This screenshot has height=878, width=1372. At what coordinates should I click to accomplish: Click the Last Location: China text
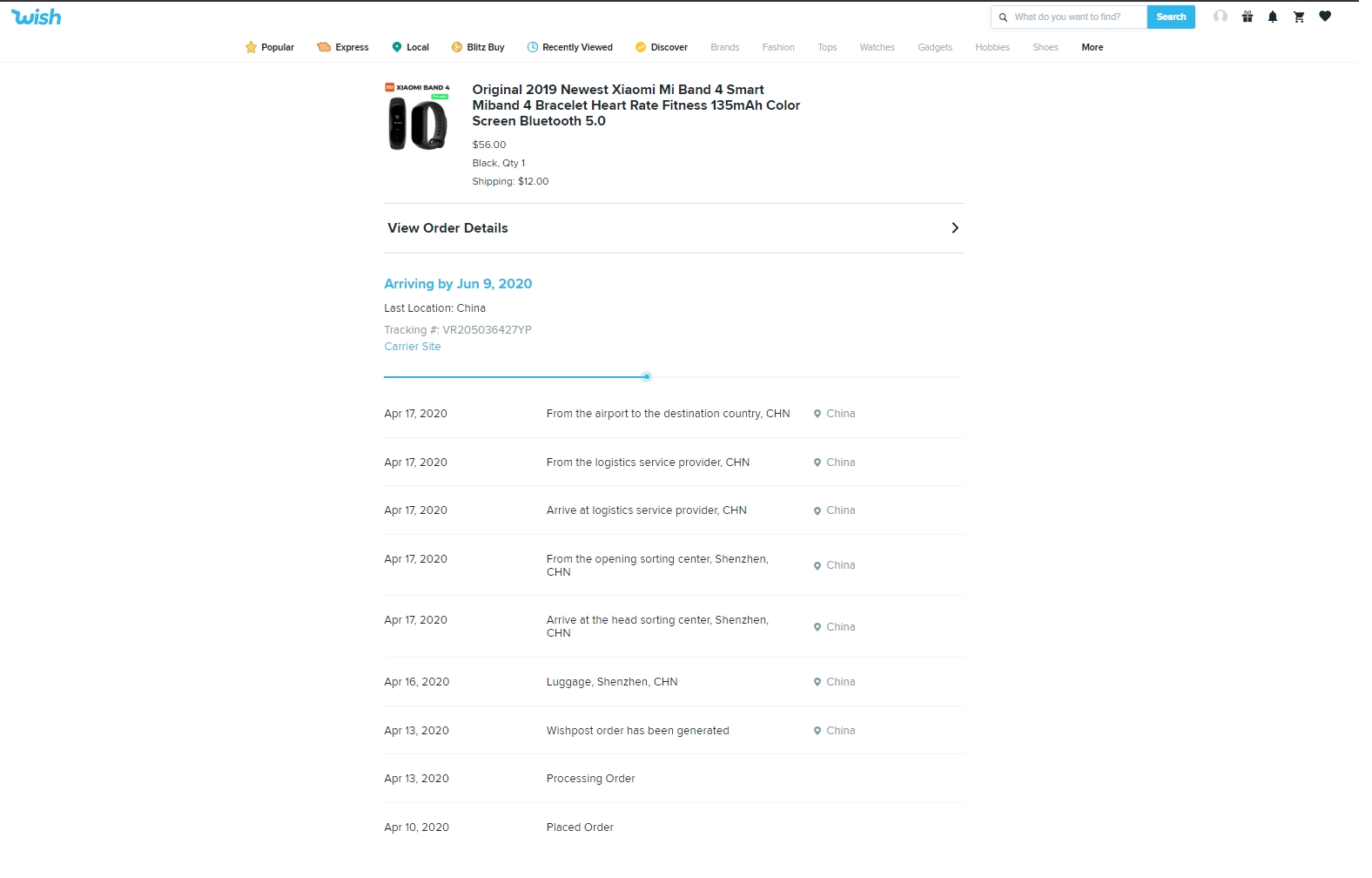pos(435,308)
